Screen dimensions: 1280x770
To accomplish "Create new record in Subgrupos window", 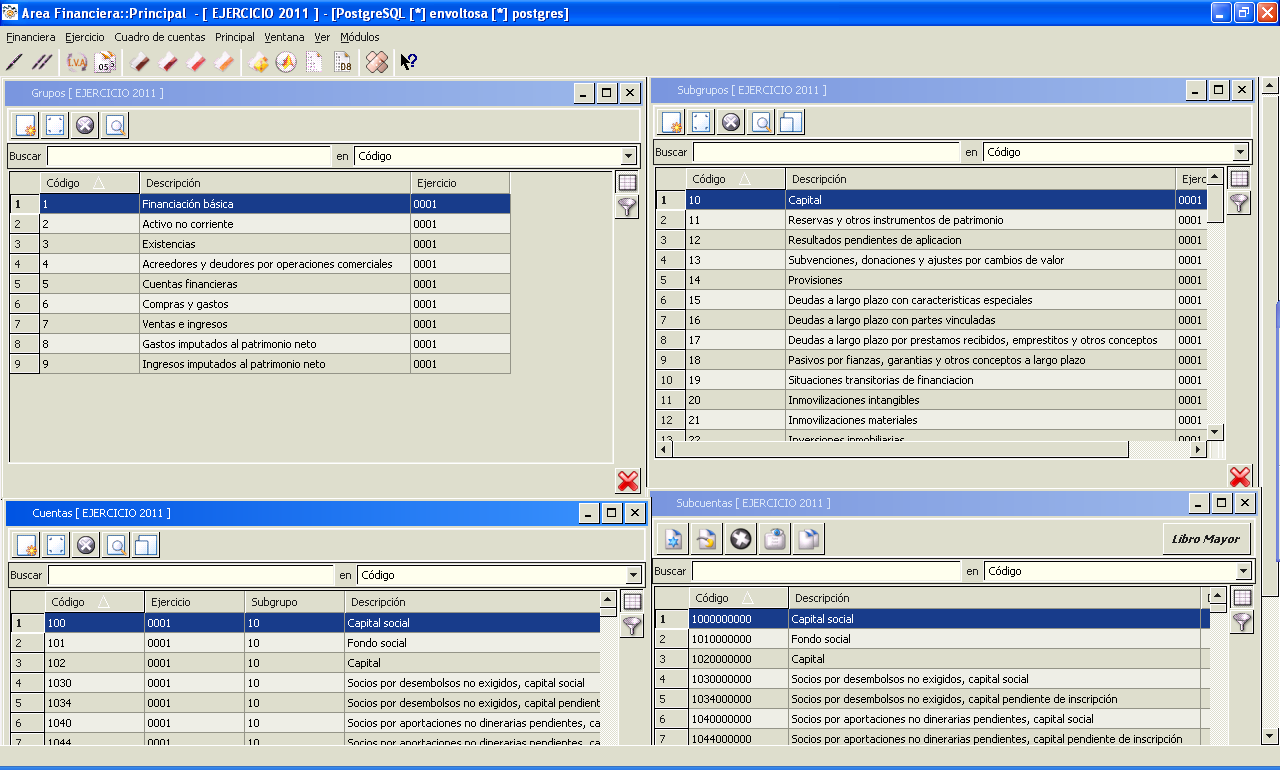I will click(x=672, y=122).
